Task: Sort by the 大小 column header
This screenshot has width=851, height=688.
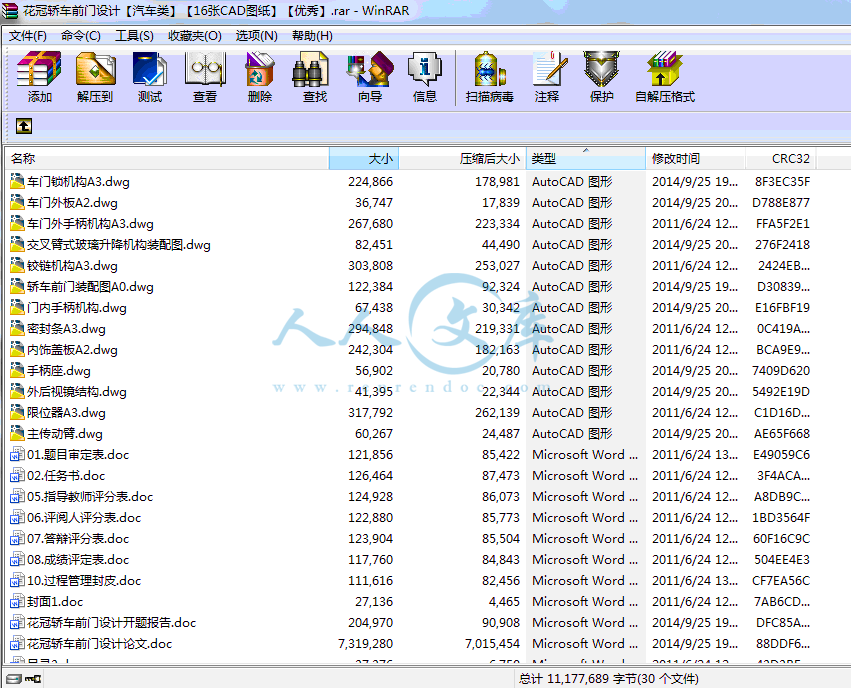Action: [364, 158]
